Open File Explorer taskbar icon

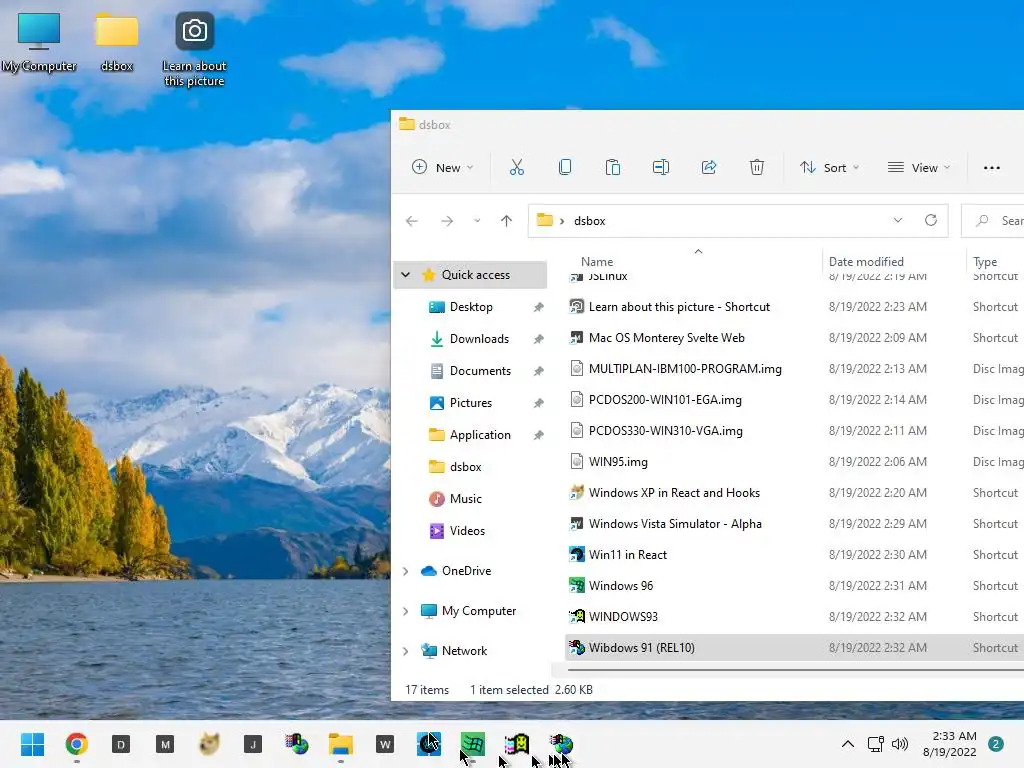341,744
